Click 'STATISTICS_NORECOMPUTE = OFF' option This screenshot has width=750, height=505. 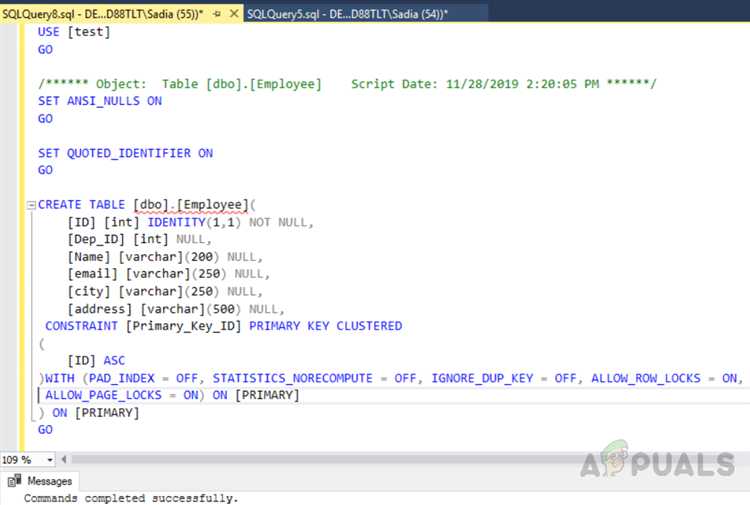pyautogui.click(x=314, y=378)
